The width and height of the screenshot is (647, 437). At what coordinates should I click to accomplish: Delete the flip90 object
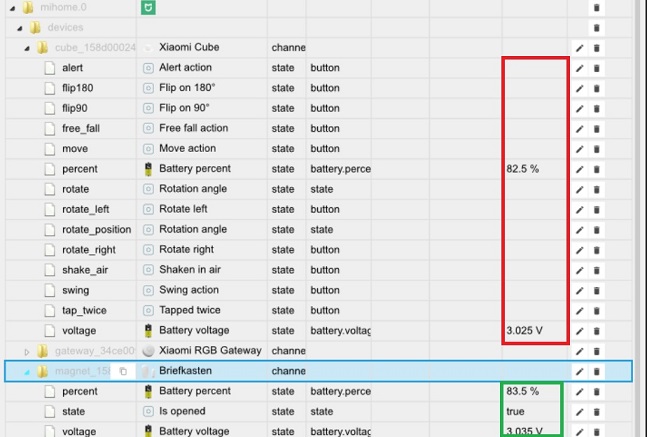click(597, 109)
